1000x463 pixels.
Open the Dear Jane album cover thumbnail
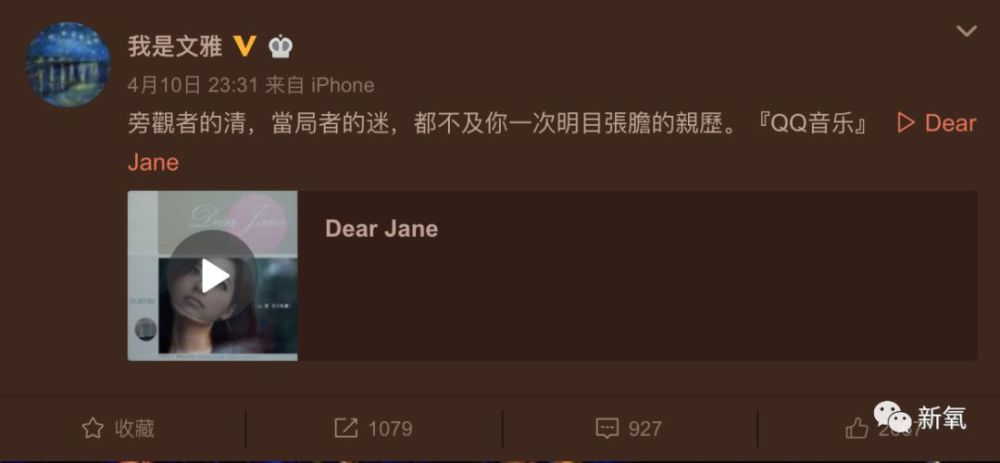point(212,276)
